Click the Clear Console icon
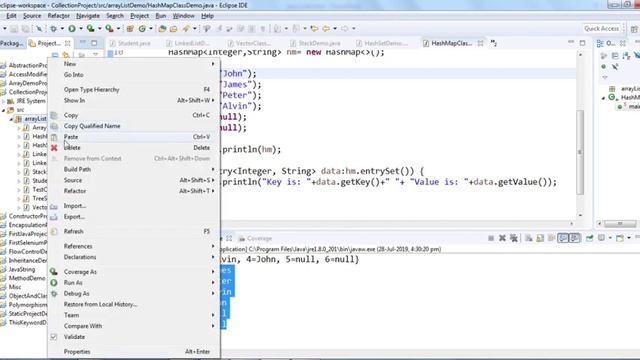640x360 pixels. (529, 238)
